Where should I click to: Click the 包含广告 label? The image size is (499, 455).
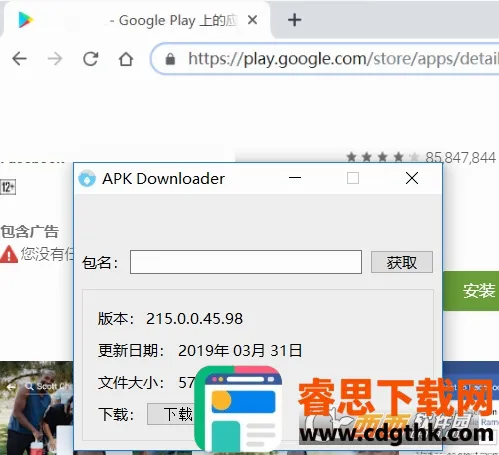[30, 231]
